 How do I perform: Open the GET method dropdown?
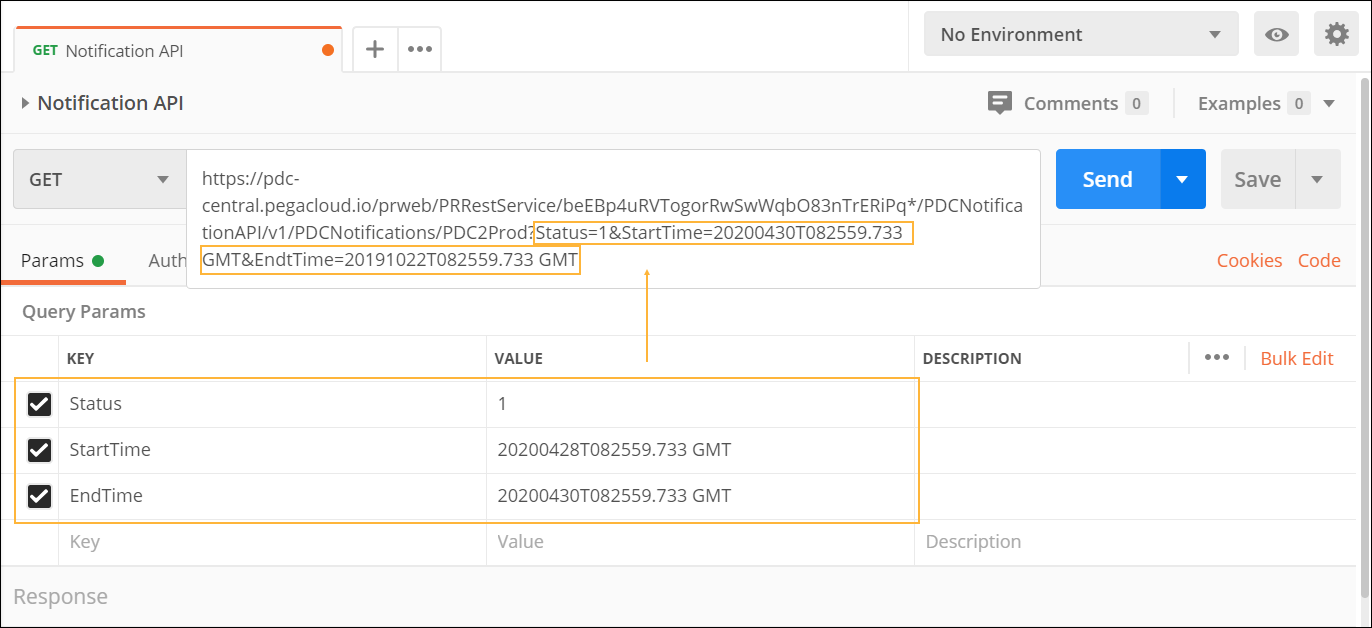tap(99, 180)
